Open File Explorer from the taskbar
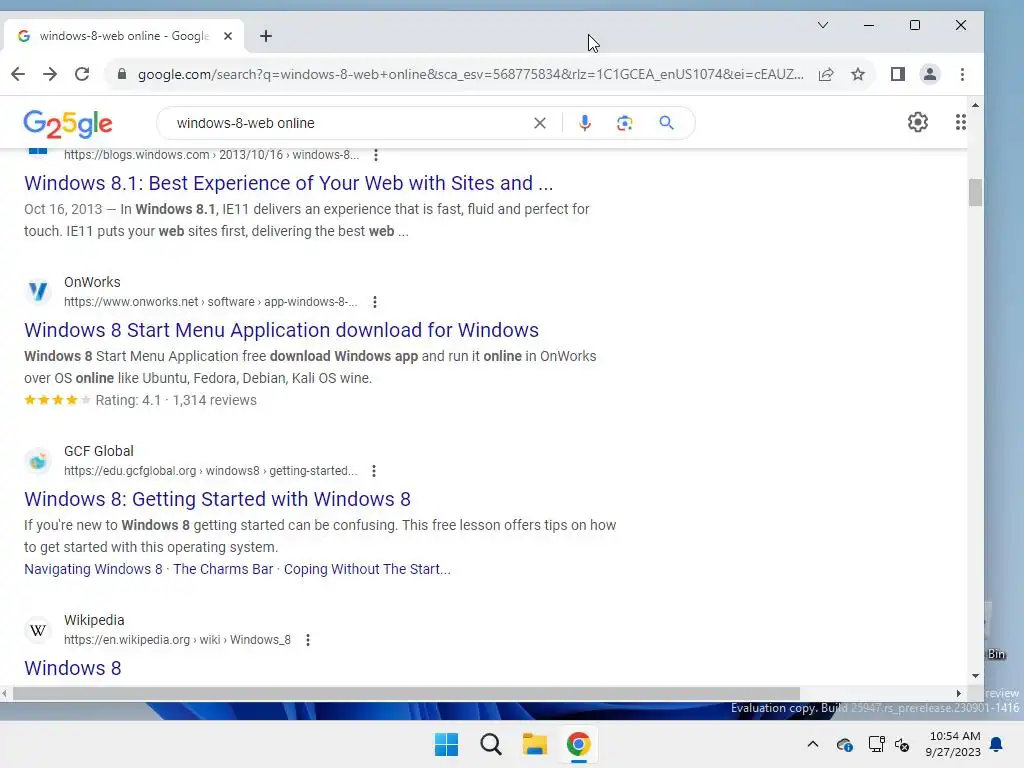1024x768 pixels. 534,744
